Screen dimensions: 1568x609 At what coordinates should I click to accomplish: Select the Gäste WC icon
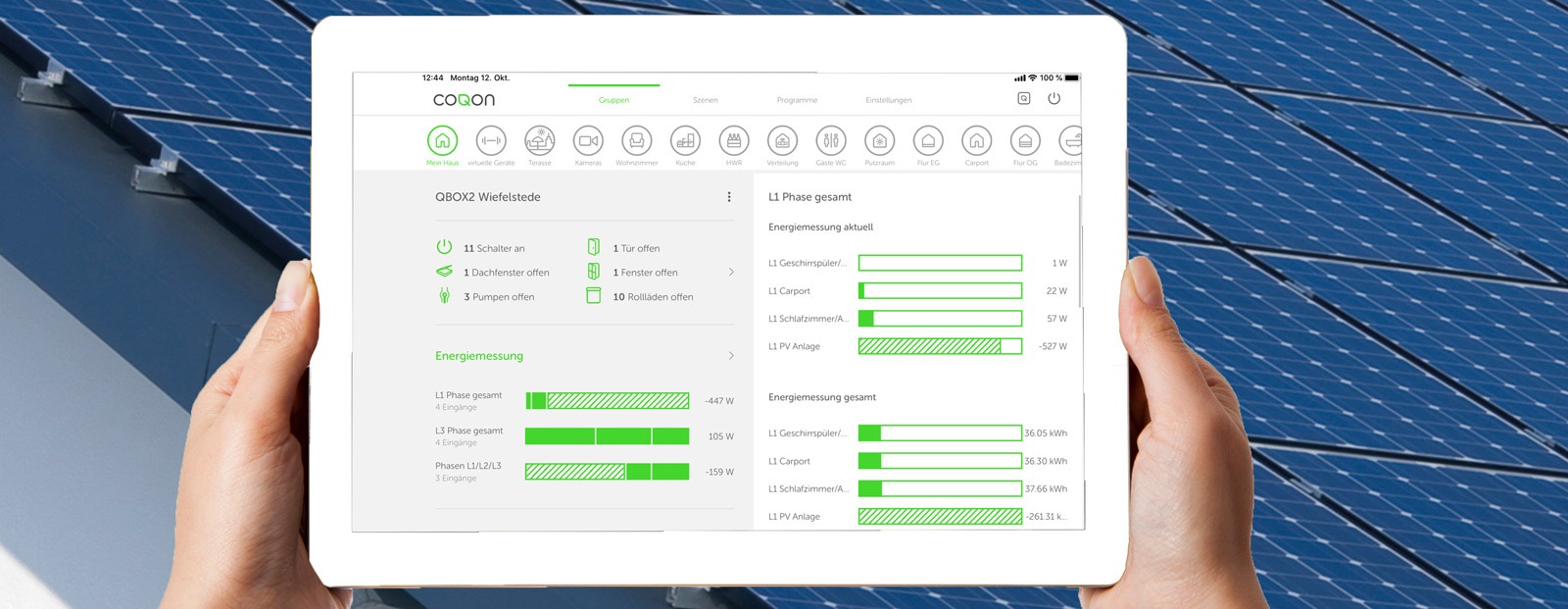(831, 141)
